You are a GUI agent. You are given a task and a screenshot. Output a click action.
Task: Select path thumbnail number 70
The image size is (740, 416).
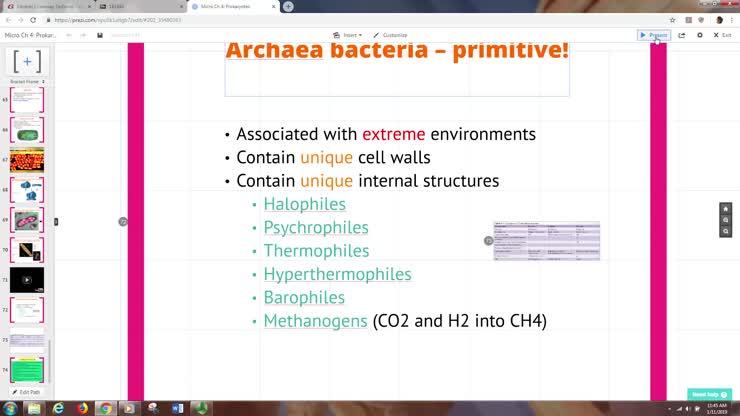tap(27, 250)
